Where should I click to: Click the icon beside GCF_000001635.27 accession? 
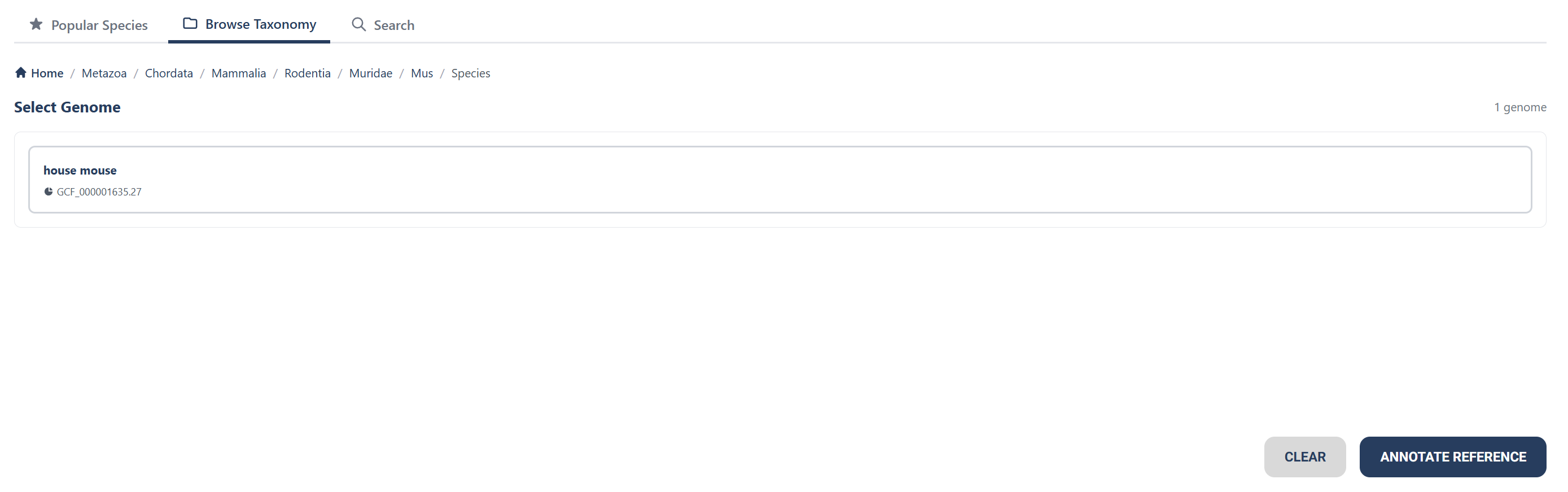click(x=48, y=192)
